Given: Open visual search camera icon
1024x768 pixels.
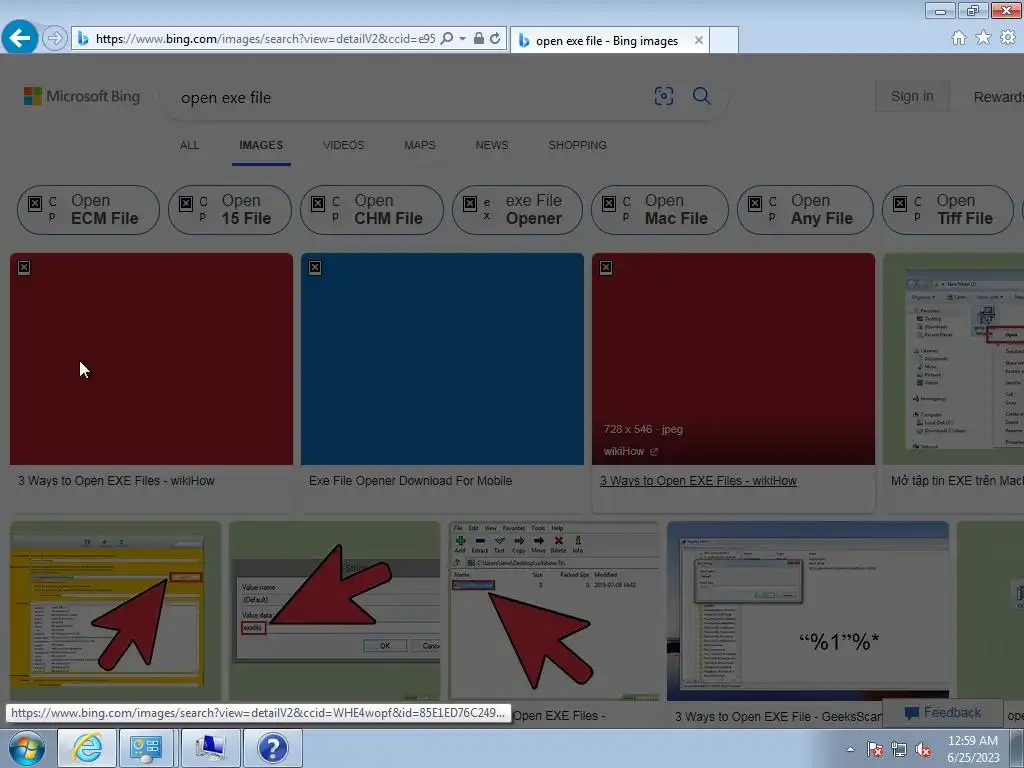Looking at the screenshot, I should 664,97.
